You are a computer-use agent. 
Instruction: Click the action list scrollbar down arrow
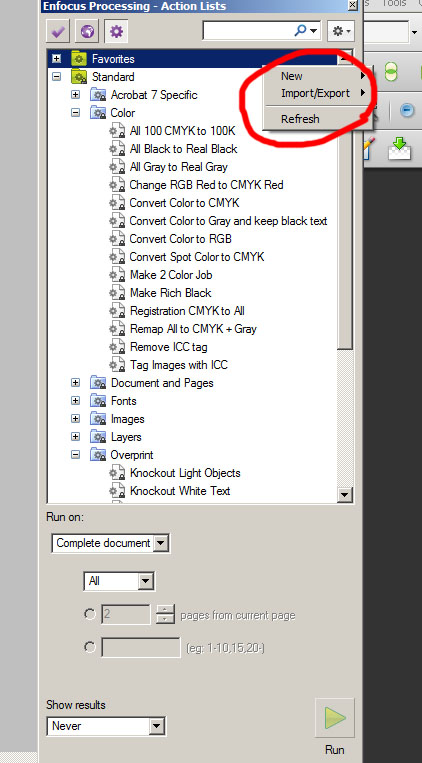coord(345,495)
